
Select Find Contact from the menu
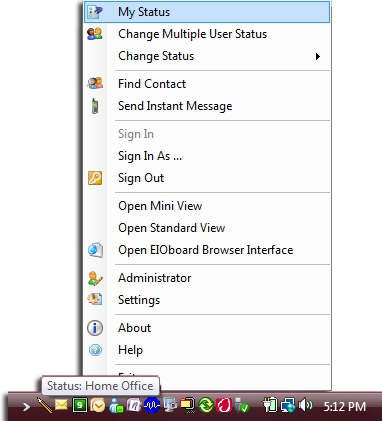[207, 84]
